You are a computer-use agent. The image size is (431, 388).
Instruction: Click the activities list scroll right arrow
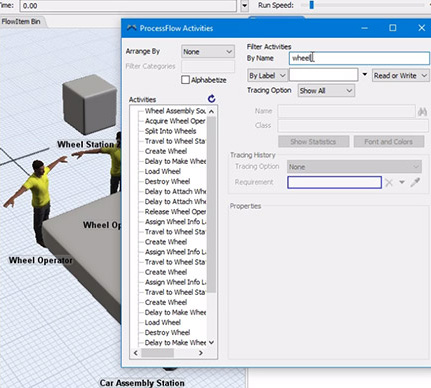tap(201, 353)
